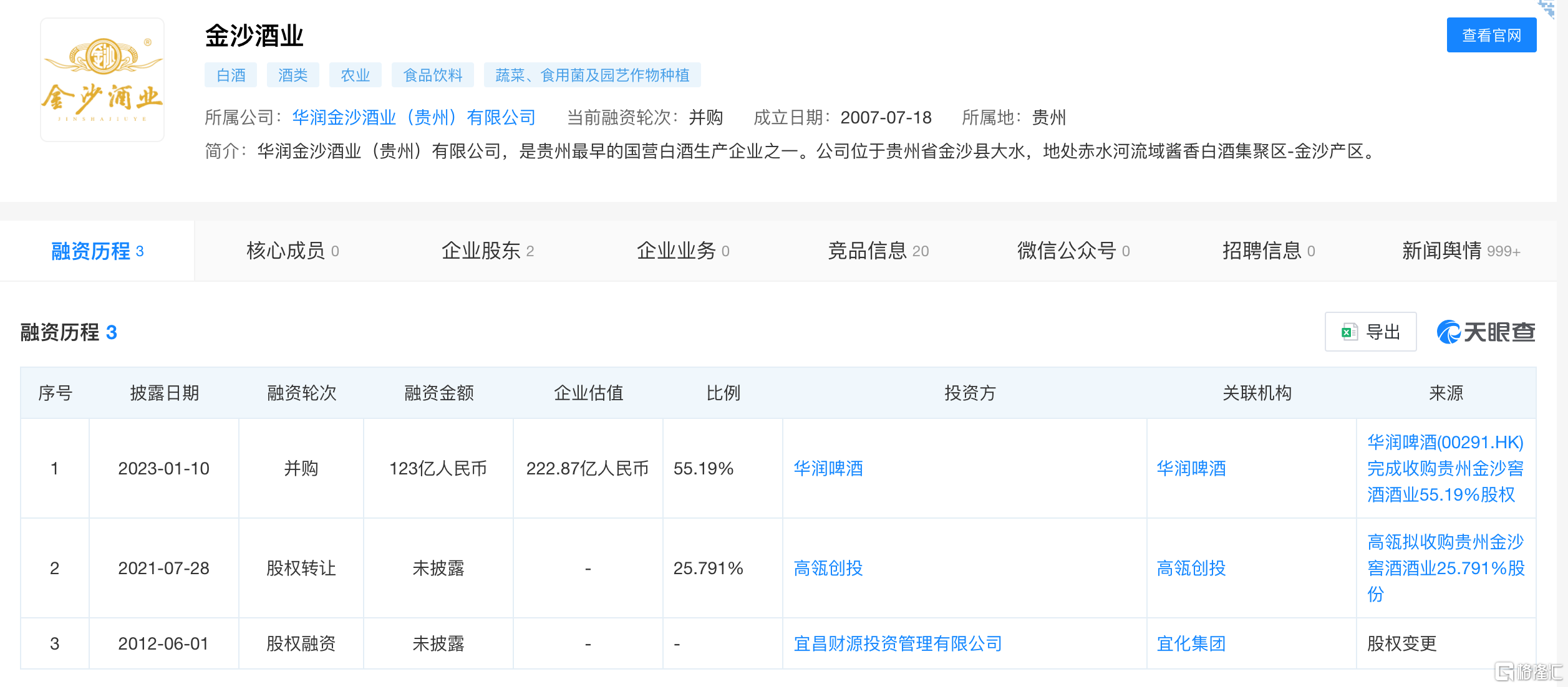Switch to the 企业股东 tab
This screenshot has width=1568, height=687.
point(488,251)
